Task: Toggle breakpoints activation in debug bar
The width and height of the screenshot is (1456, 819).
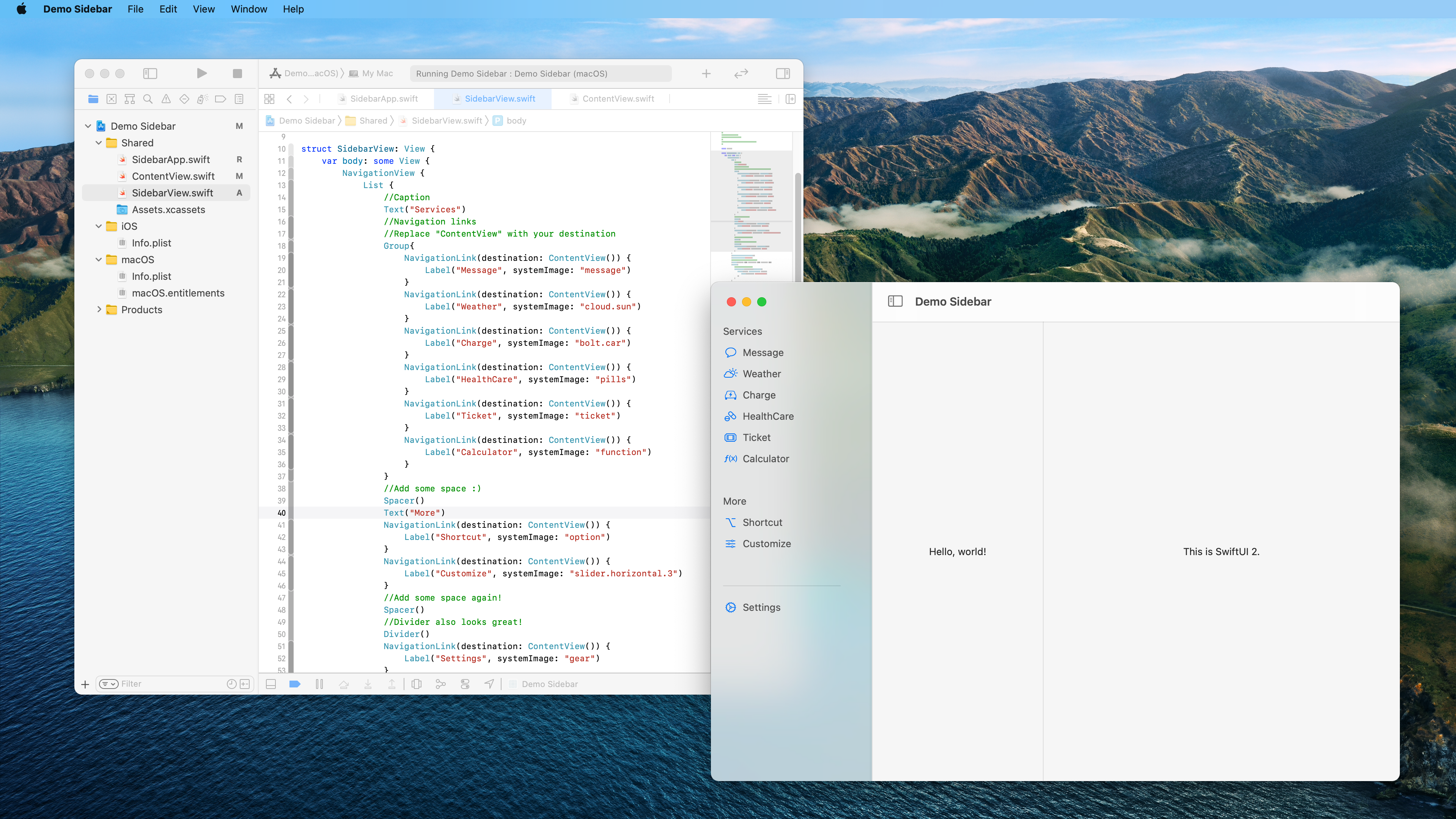Action: pyautogui.click(x=294, y=684)
